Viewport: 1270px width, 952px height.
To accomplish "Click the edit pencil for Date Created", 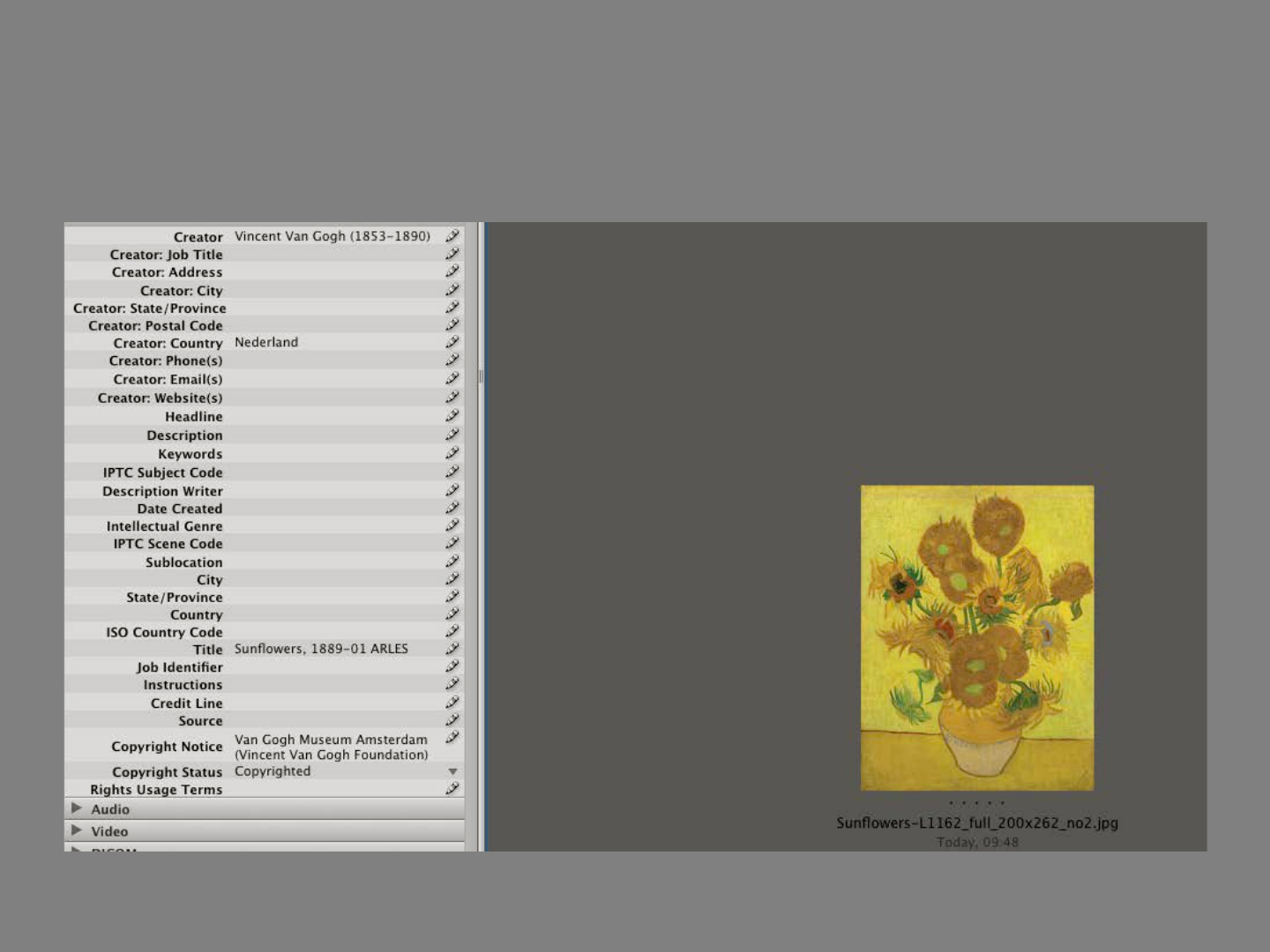I will tap(452, 508).
